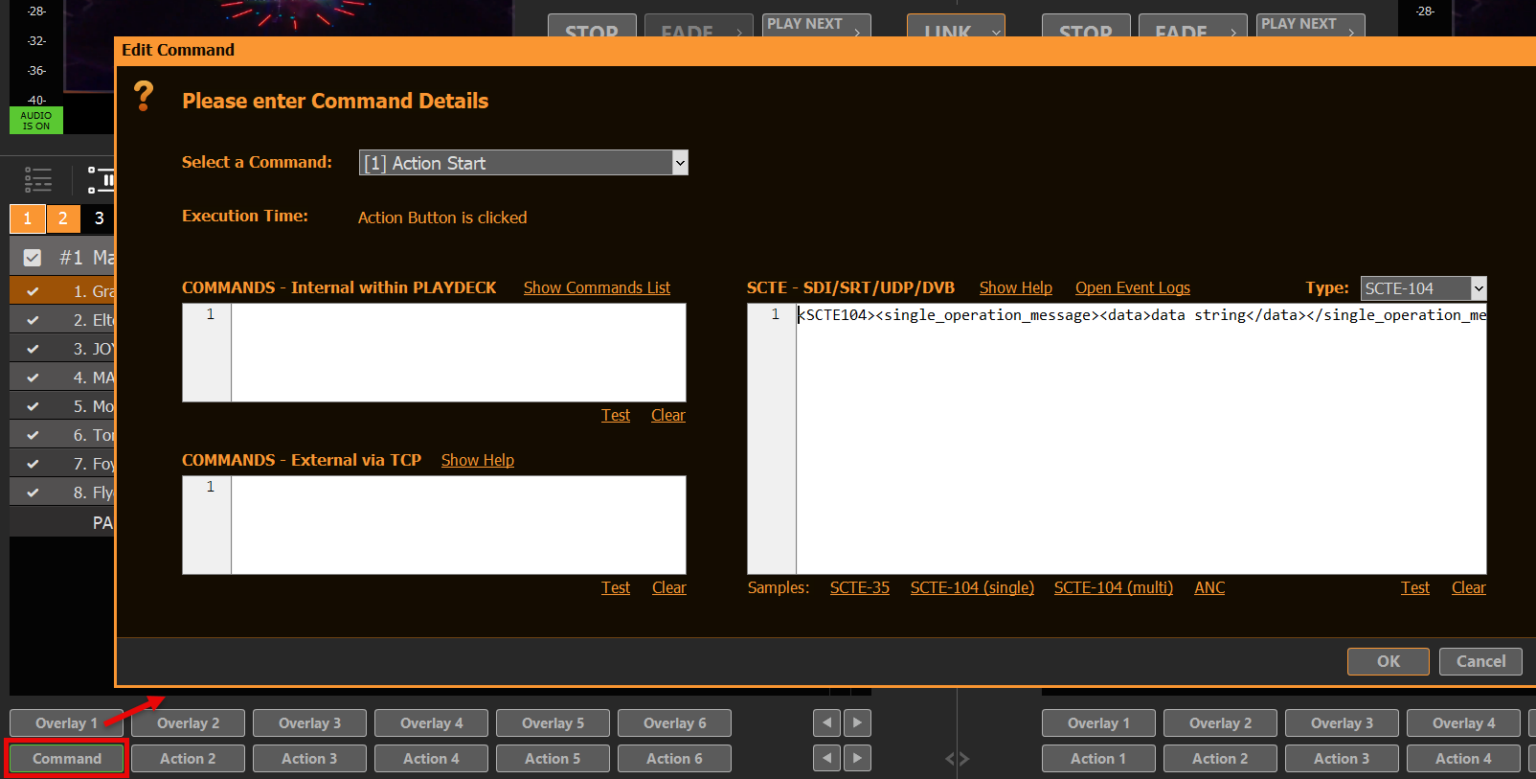Switch to playlist tab 2
The width and height of the screenshot is (1536, 779).
[63, 218]
